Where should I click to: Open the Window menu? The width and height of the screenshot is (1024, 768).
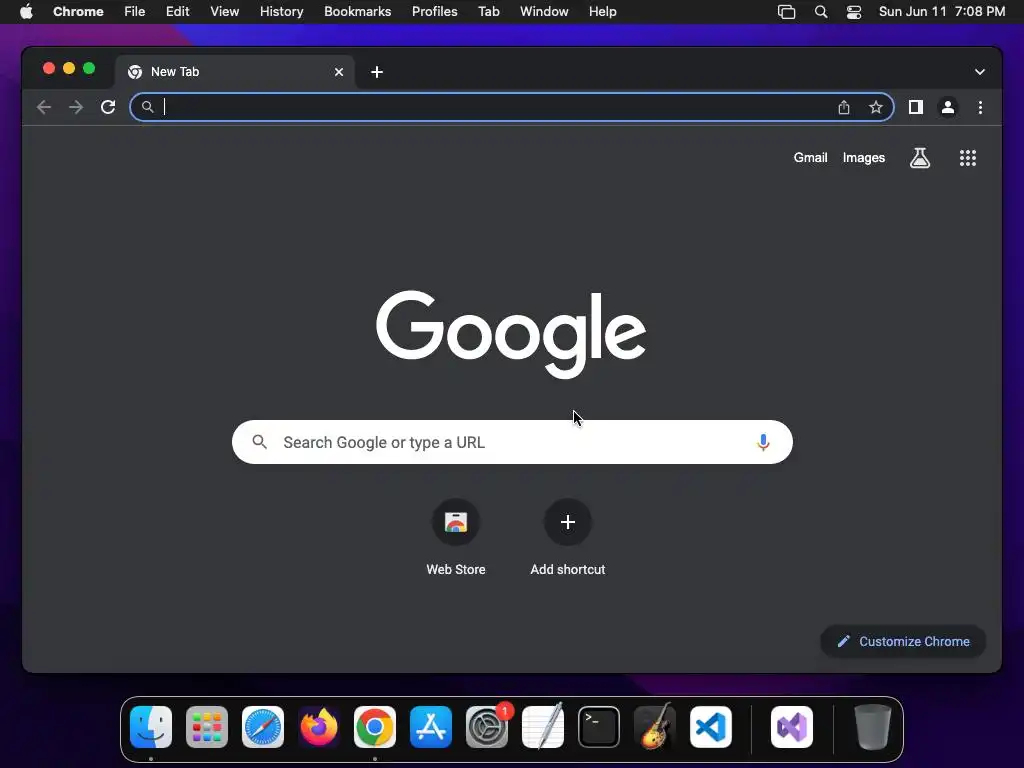544,12
